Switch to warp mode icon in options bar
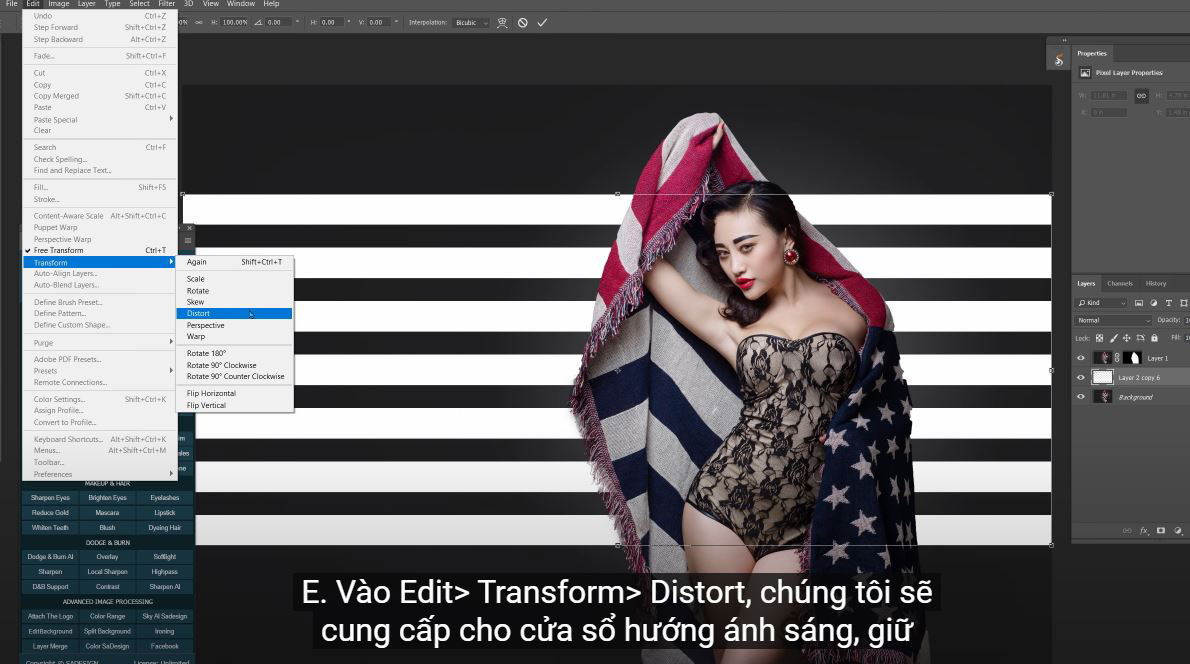Viewport: 1190px width, 664px height. coord(502,23)
